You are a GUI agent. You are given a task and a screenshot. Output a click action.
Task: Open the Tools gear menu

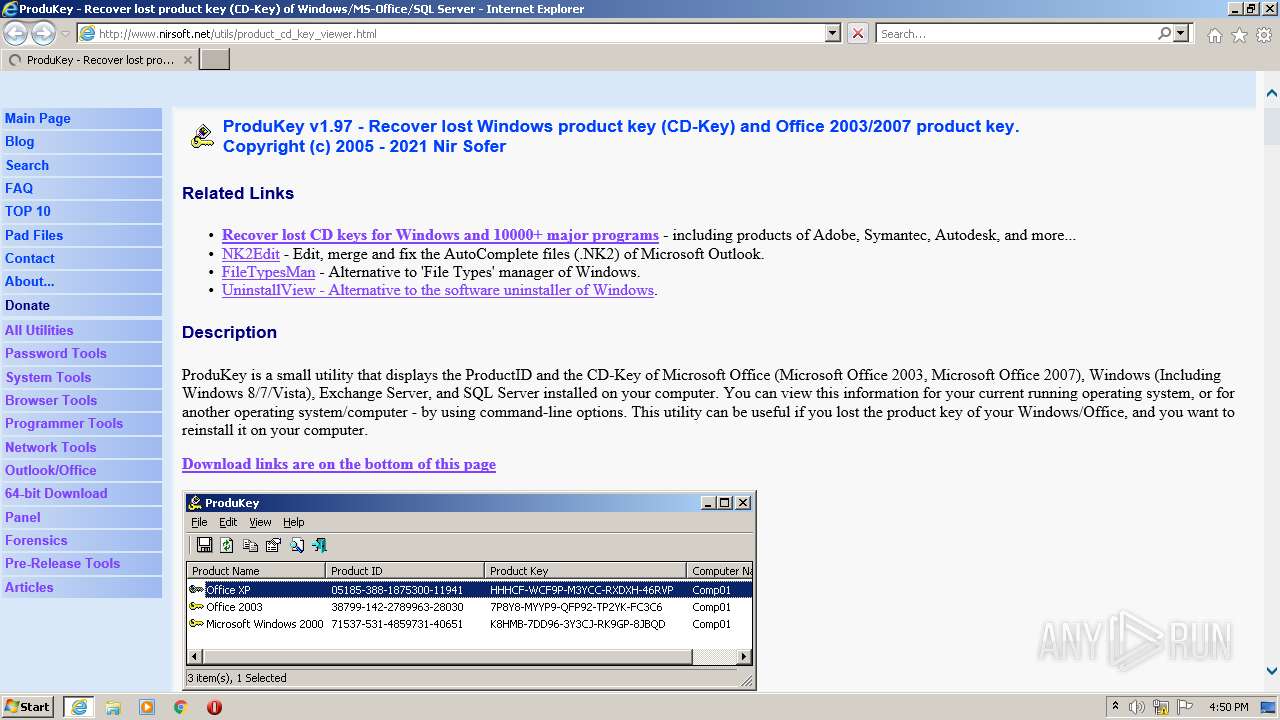[x=1264, y=35]
